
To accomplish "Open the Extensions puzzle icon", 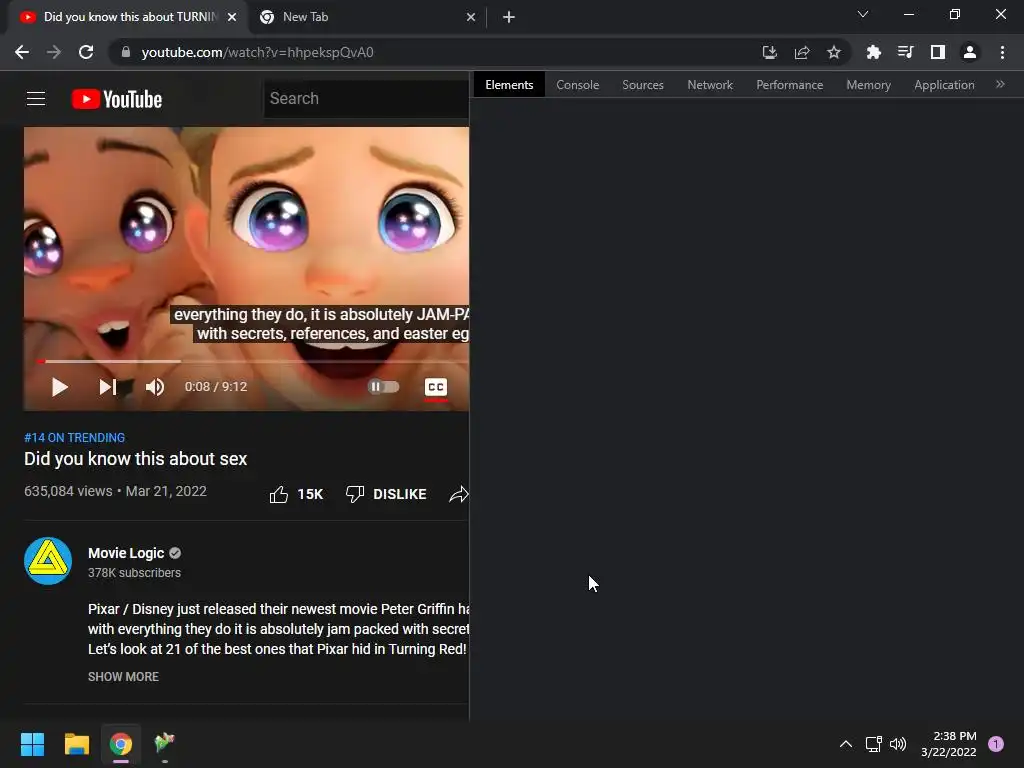I will pos(874,52).
